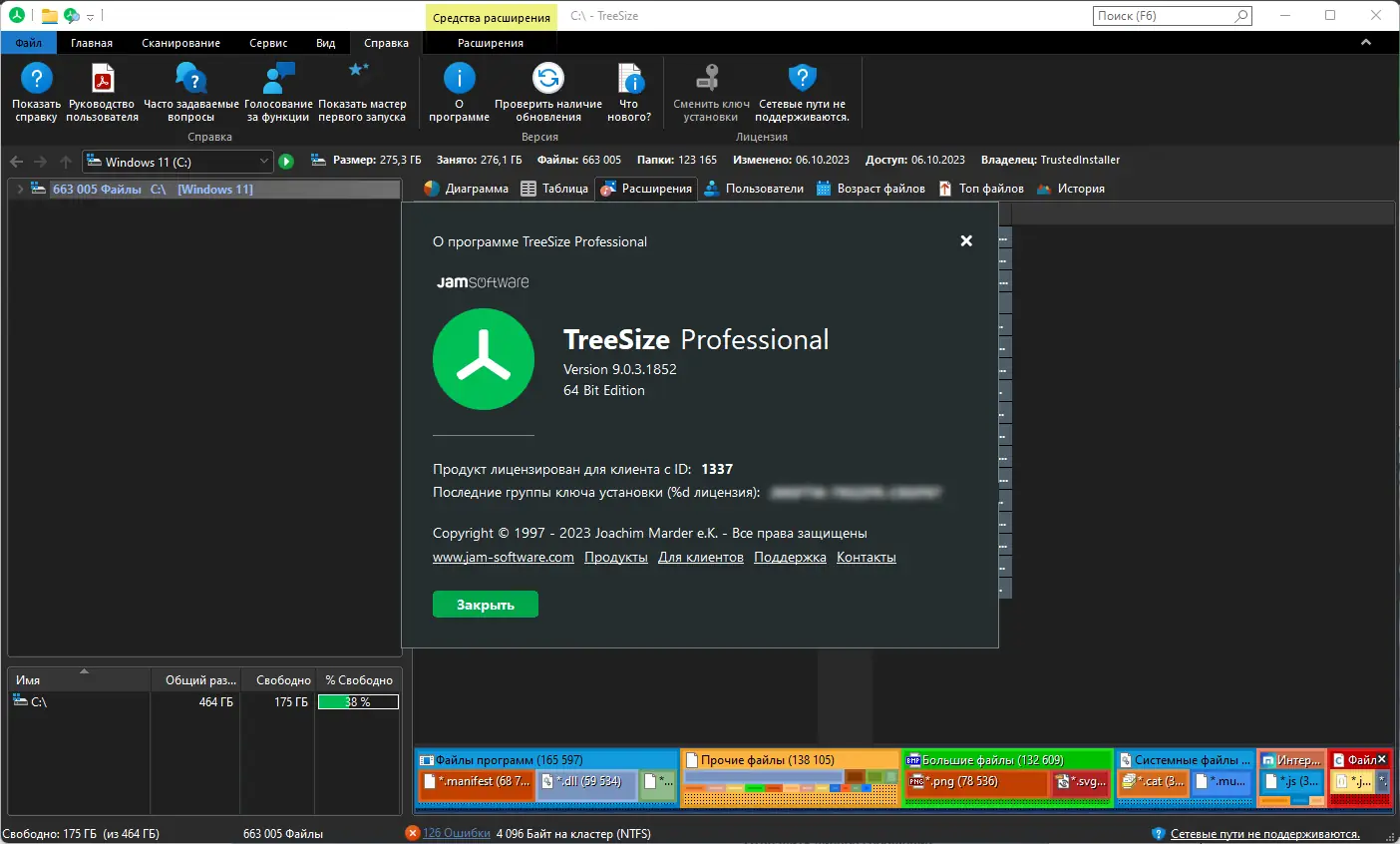Go forward with the right arrow
Screen dimensions: 1400x844
tap(40, 162)
